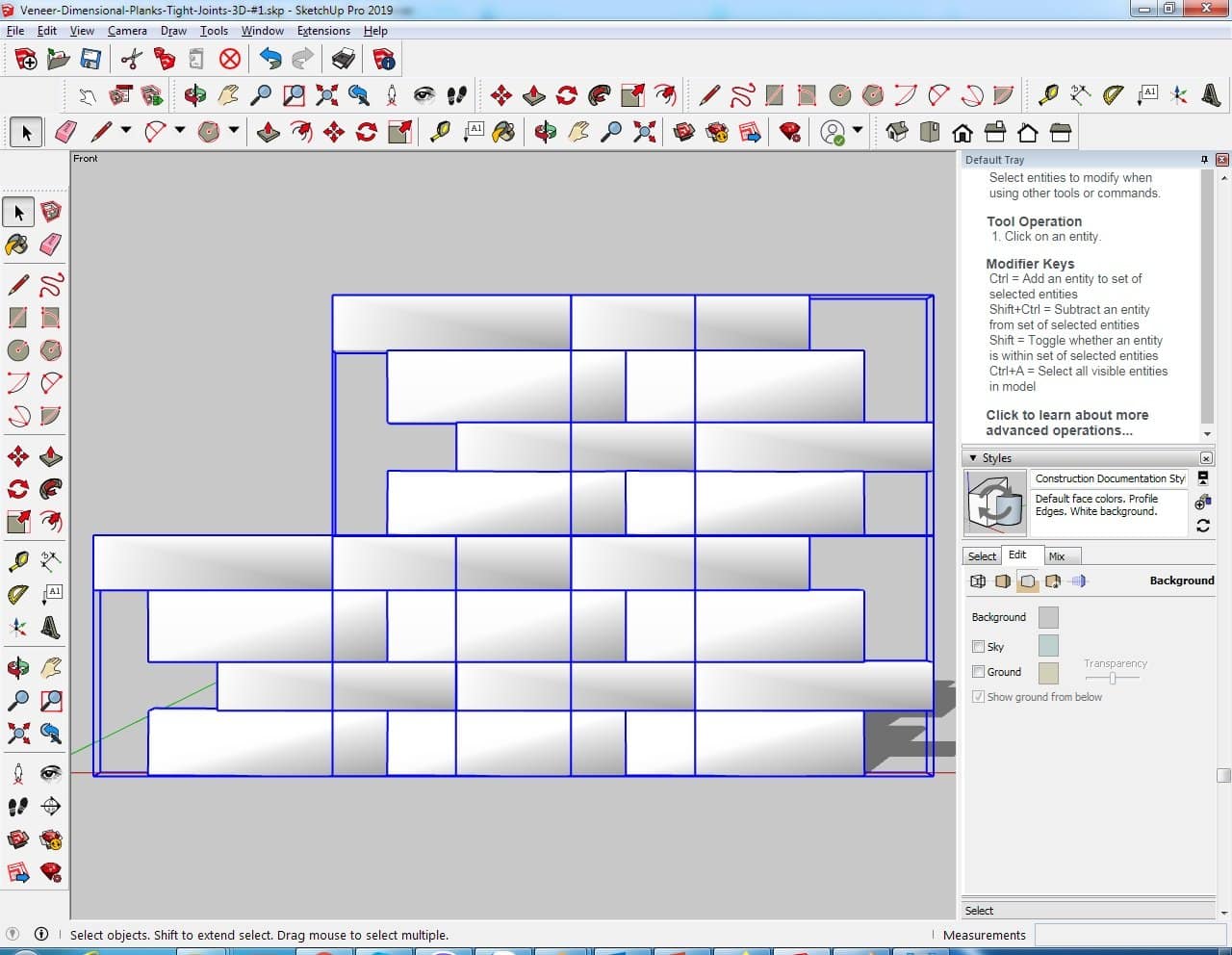Viewport: 1232px width, 955px height.
Task: Click the black Front view house icon
Action: point(962,132)
